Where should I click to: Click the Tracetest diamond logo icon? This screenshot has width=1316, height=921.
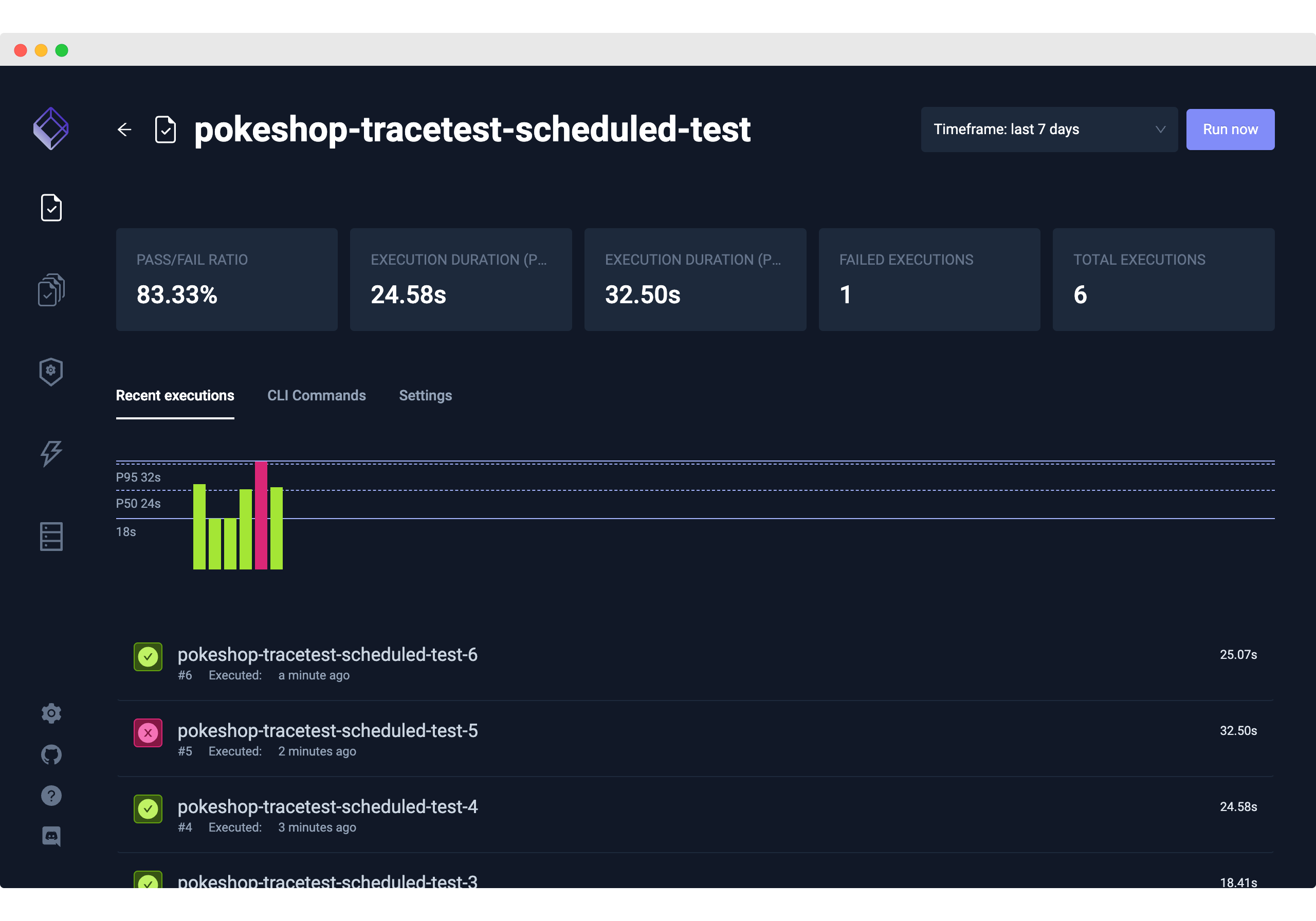click(x=50, y=130)
